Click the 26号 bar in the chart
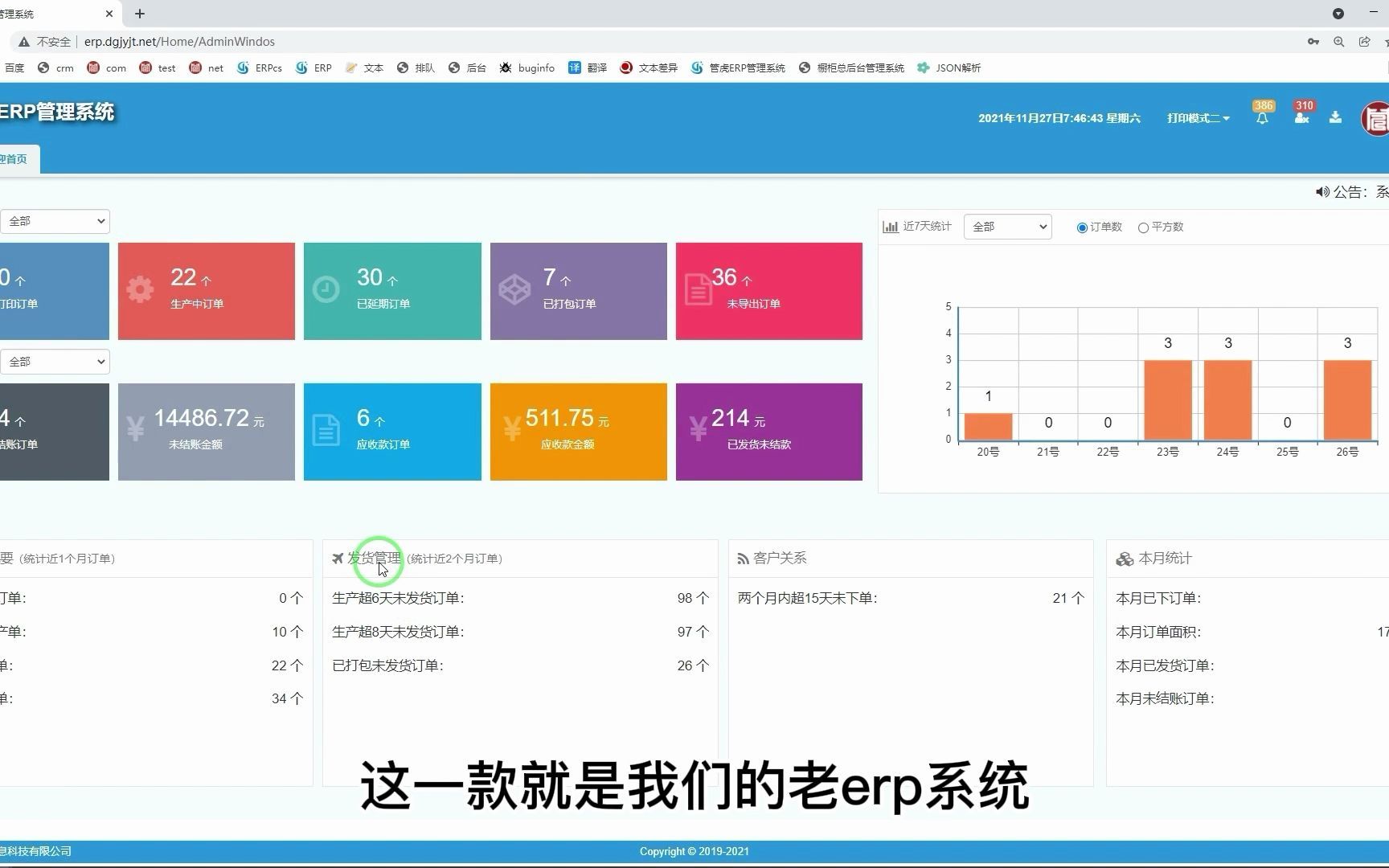The image size is (1389, 868). point(1348,400)
